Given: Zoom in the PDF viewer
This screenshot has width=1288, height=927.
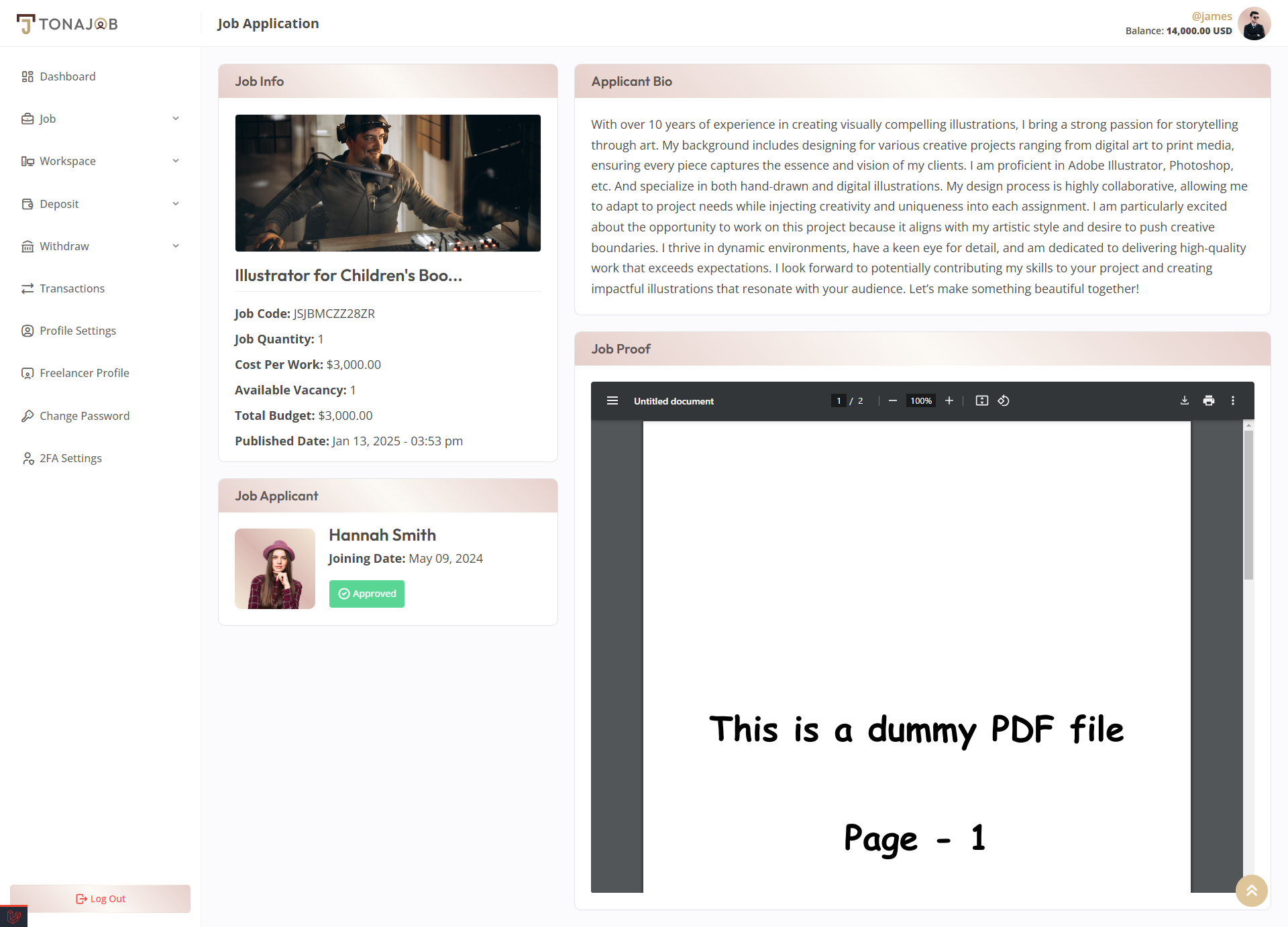Looking at the screenshot, I should tap(949, 400).
